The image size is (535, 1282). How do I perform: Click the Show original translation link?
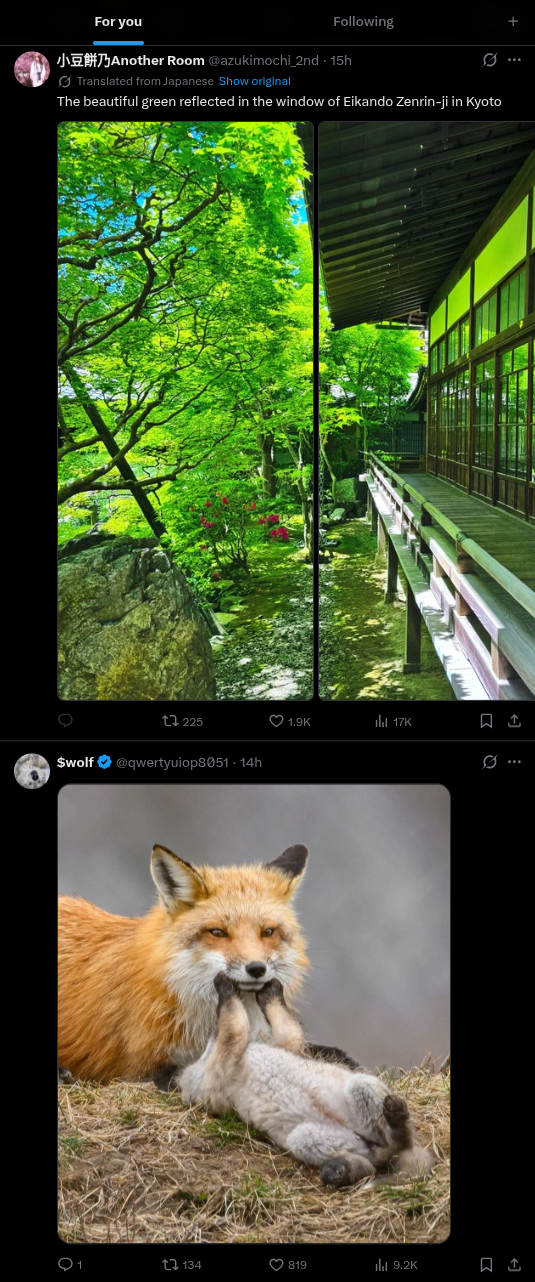254,81
